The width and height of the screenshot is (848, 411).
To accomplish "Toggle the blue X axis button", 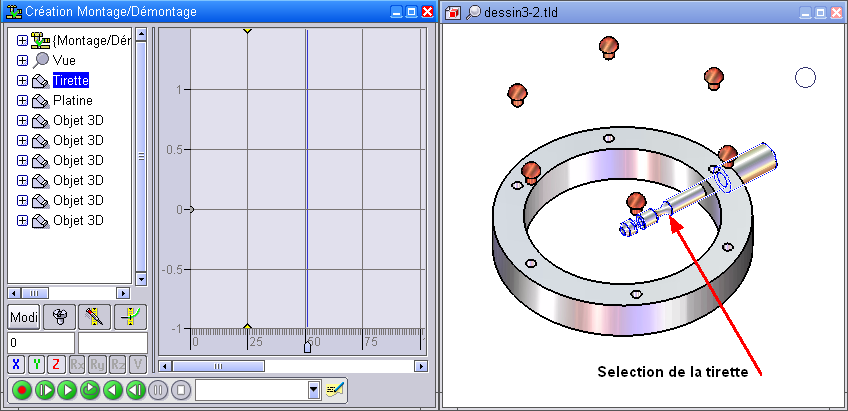I will point(16,364).
